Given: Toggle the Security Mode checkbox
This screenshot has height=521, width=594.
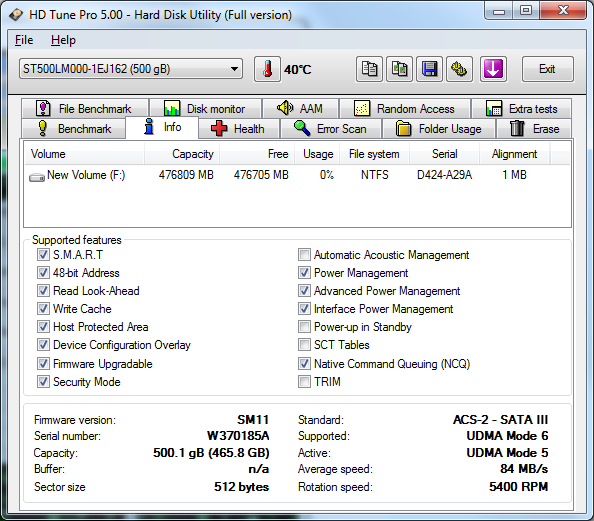Looking at the screenshot, I should 43,382.
